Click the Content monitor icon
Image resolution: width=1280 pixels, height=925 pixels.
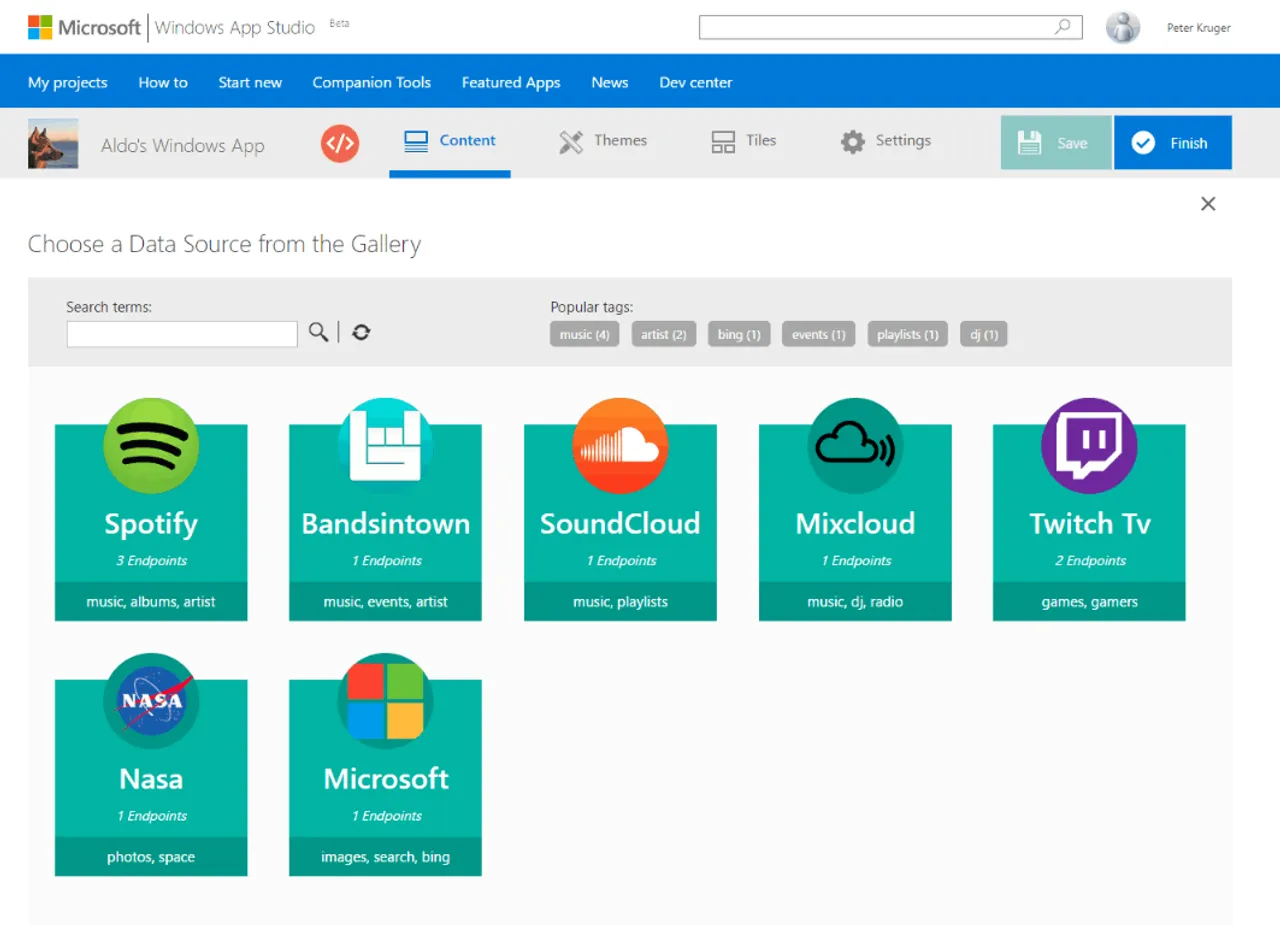416,142
